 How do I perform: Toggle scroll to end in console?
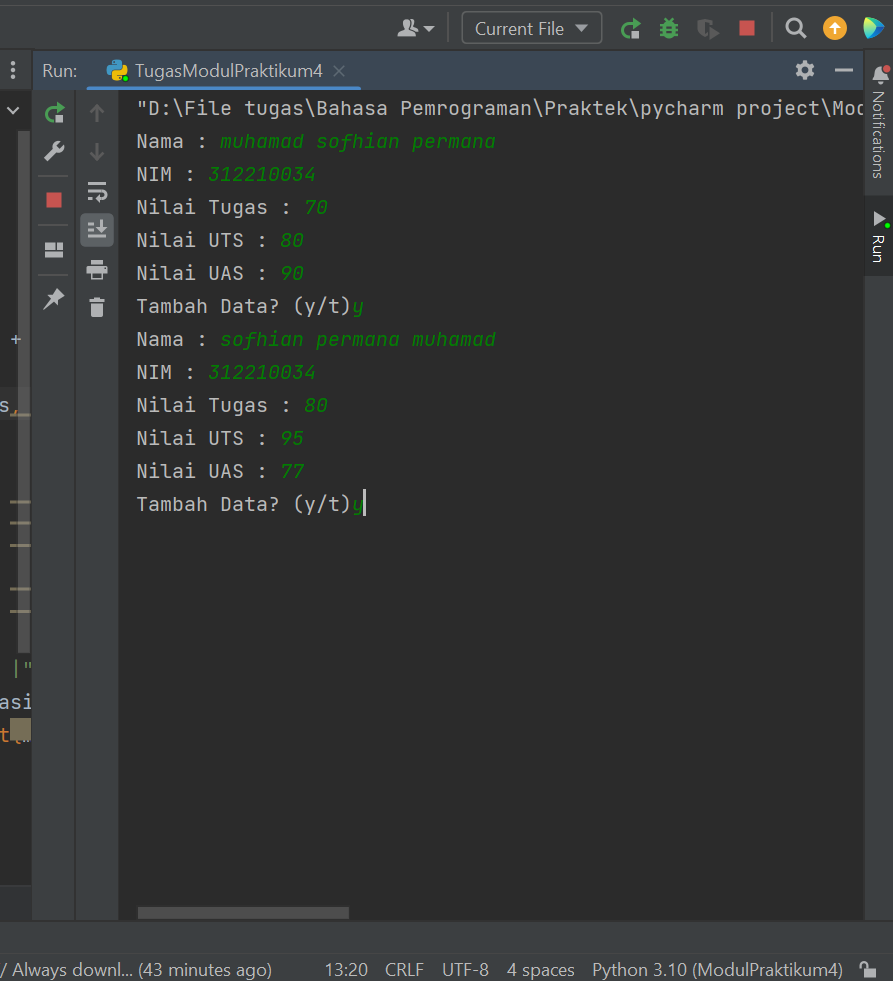[x=97, y=229]
